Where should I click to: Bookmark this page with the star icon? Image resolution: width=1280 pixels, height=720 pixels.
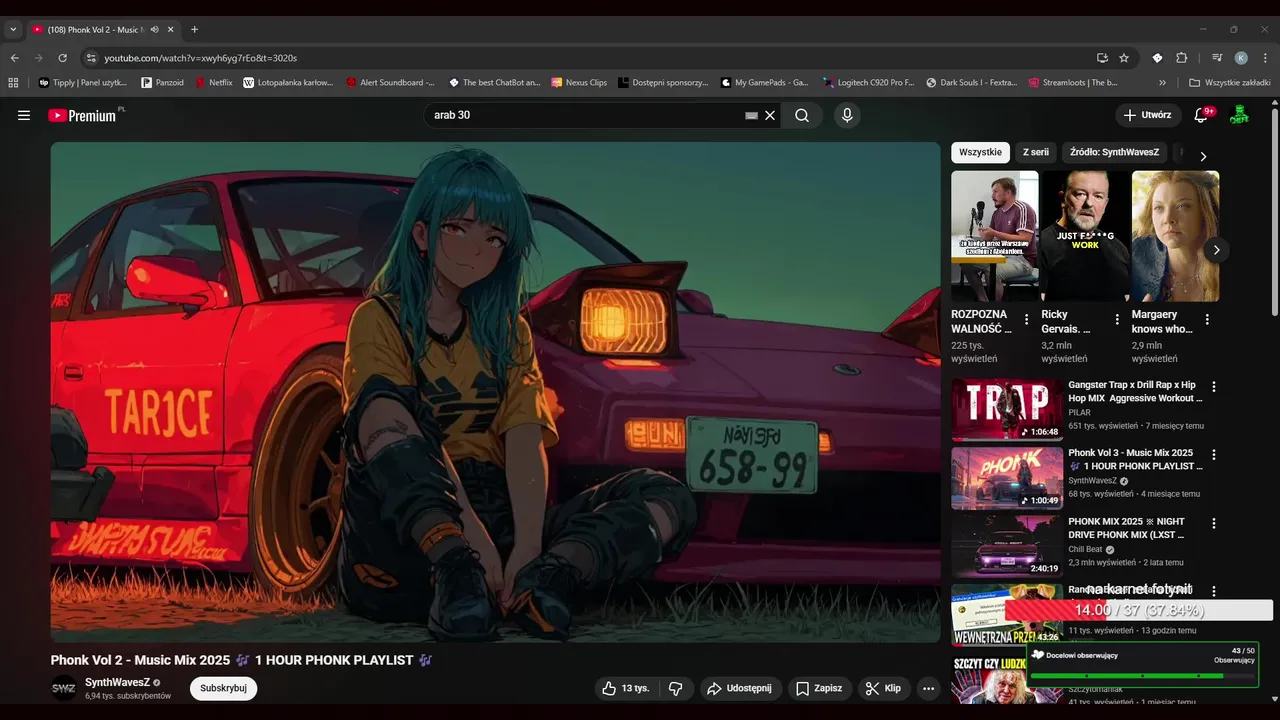coord(1124,58)
